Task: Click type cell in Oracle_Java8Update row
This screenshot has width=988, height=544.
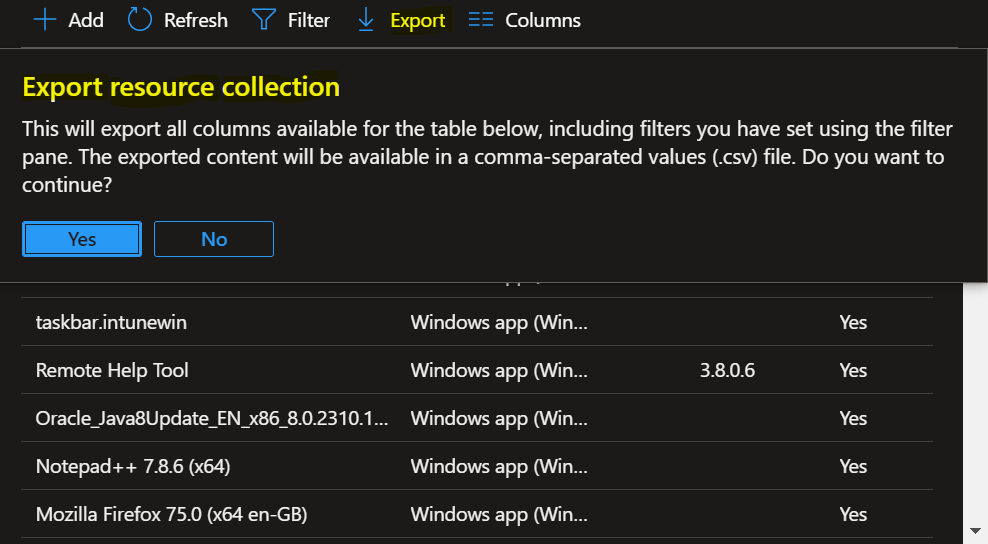Action: (x=499, y=418)
